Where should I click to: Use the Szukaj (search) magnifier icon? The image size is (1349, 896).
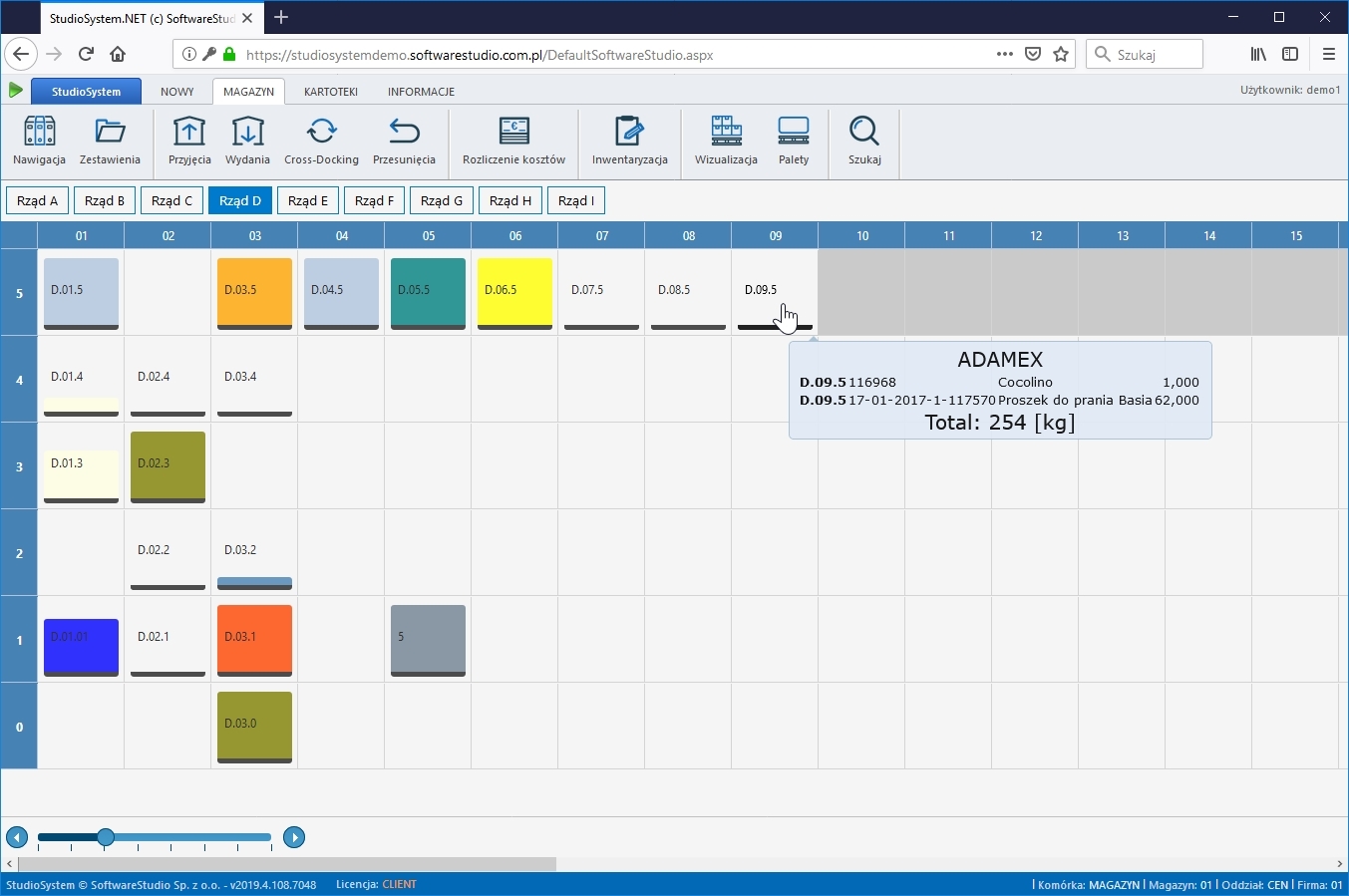pyautogui.click(x=863, y=142)
